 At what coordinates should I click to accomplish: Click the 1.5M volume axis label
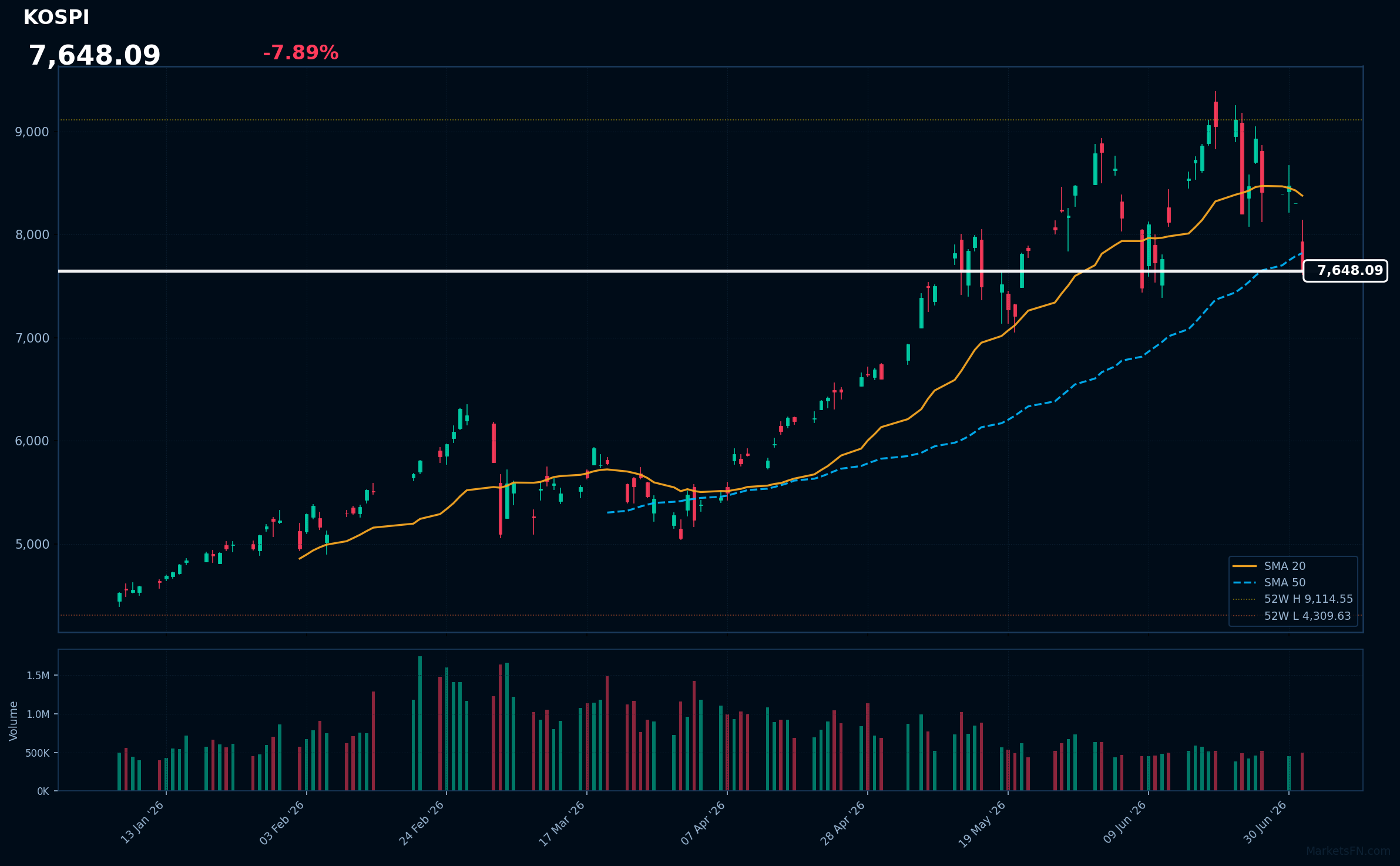pos(38,676)
